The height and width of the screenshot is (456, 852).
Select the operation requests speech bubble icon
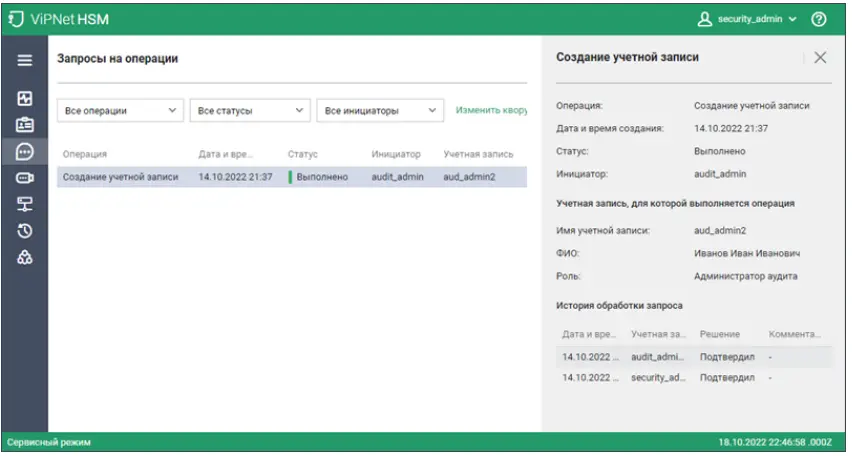point(25,152)
